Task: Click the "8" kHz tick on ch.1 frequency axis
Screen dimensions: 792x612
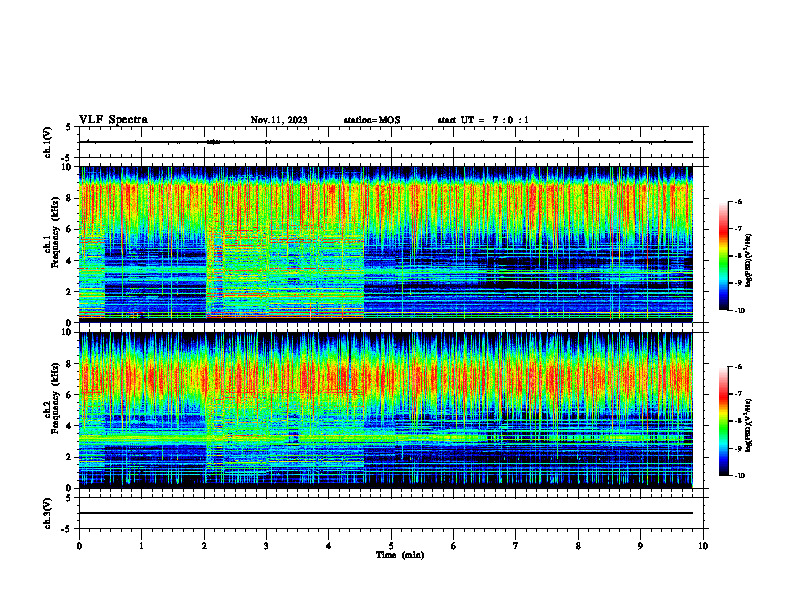Action: point(69,198)
